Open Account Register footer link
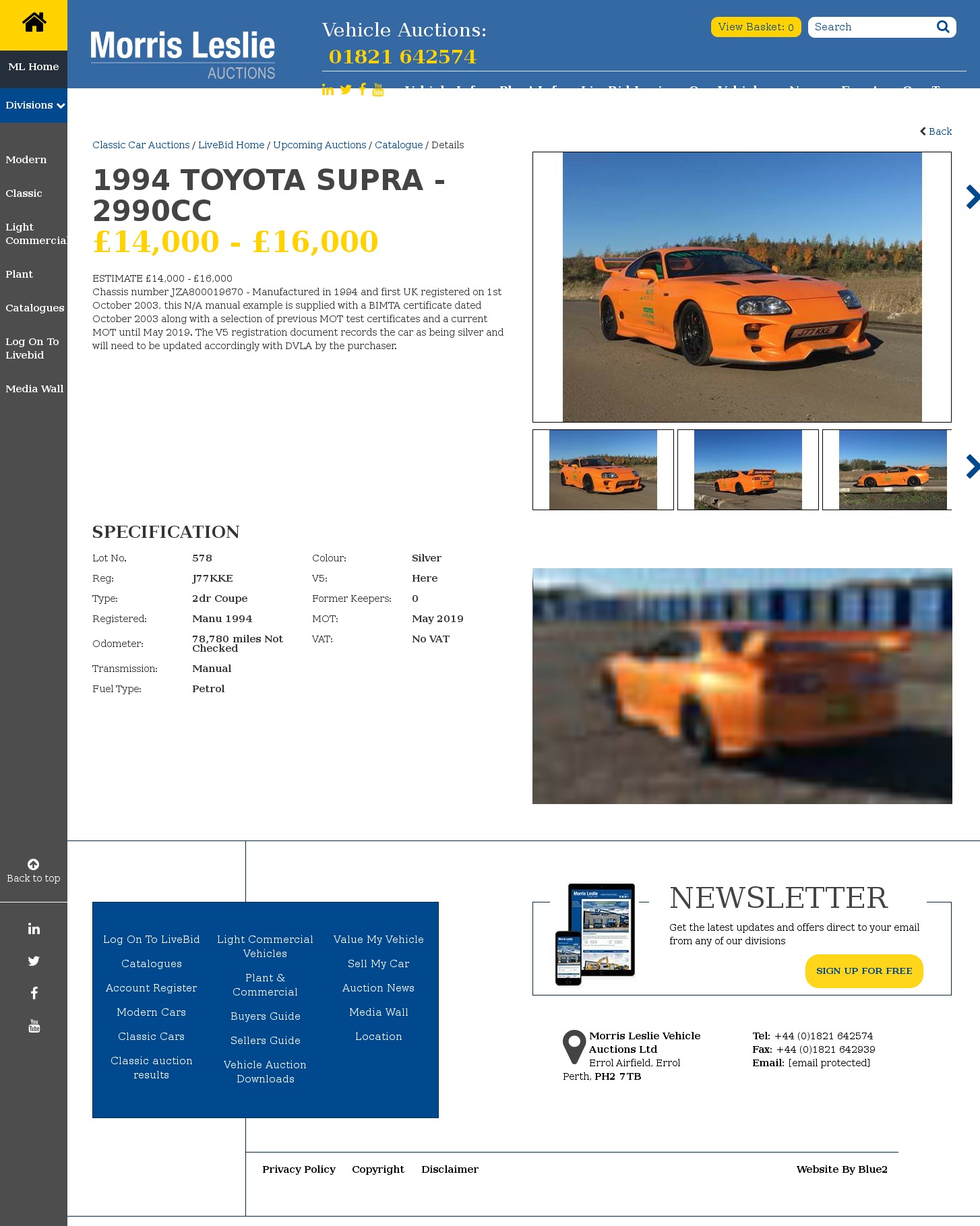Image resolution: width=980 pixels, height=1226 pixels. pos(152,988)
